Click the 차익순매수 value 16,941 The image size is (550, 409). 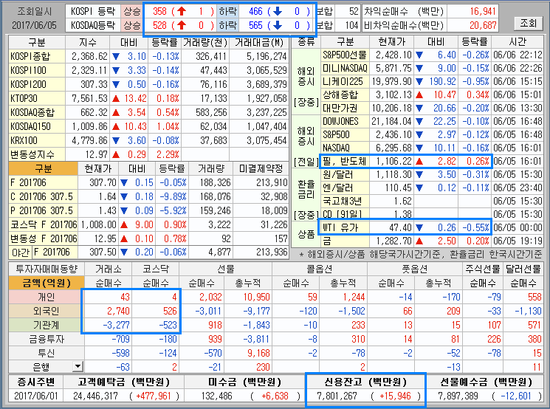tap(482, 12)
